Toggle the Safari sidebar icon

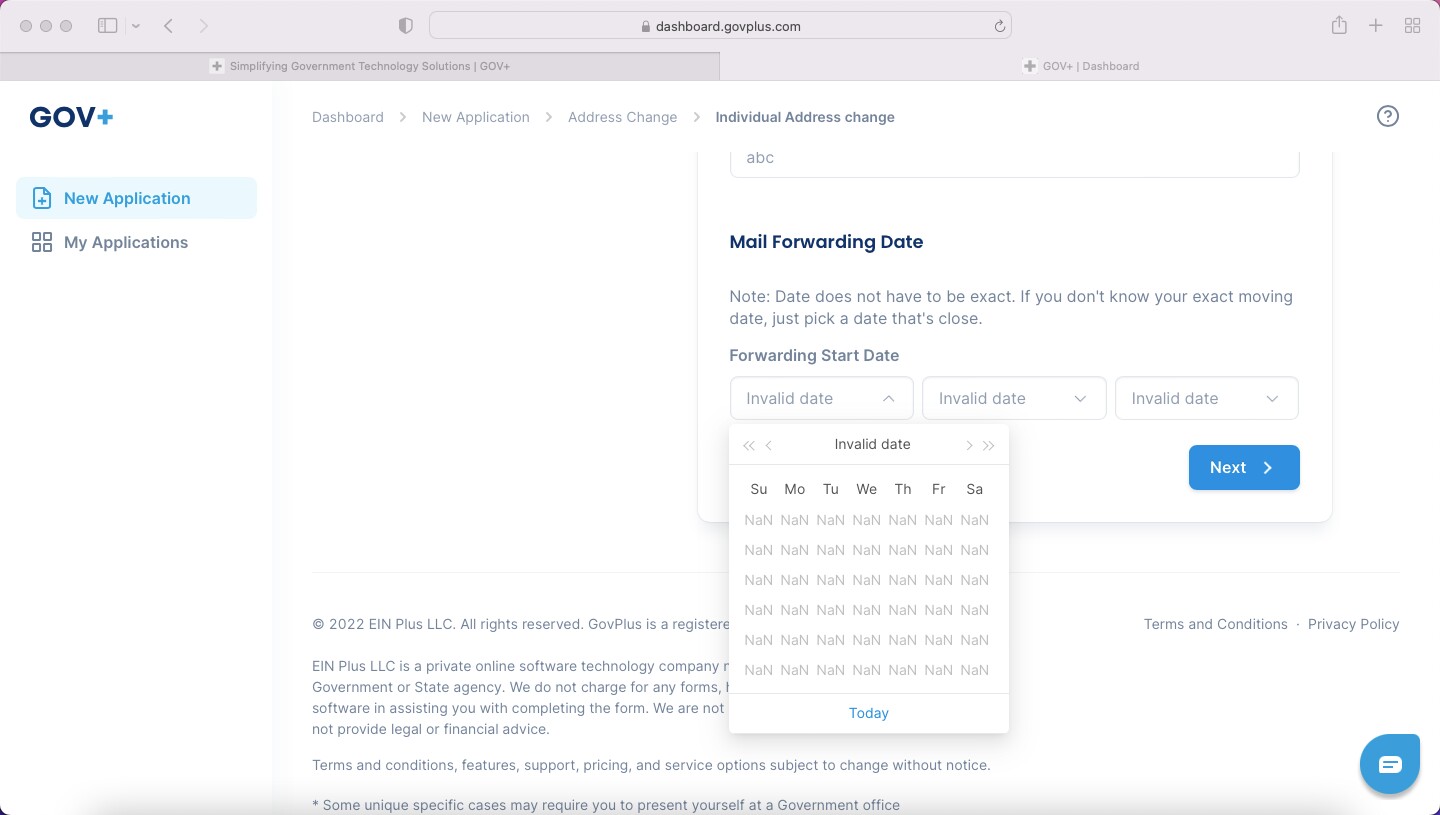[x=107, y=25]
